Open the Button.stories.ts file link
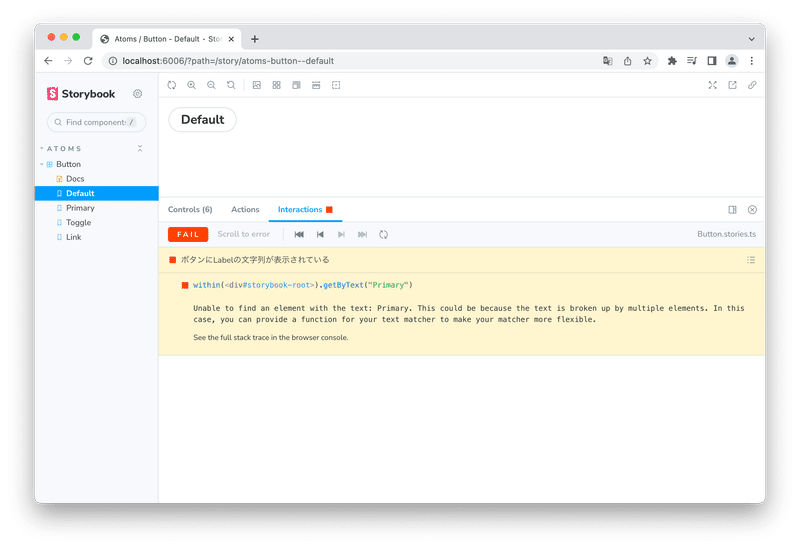 click(x=727, y=234)
